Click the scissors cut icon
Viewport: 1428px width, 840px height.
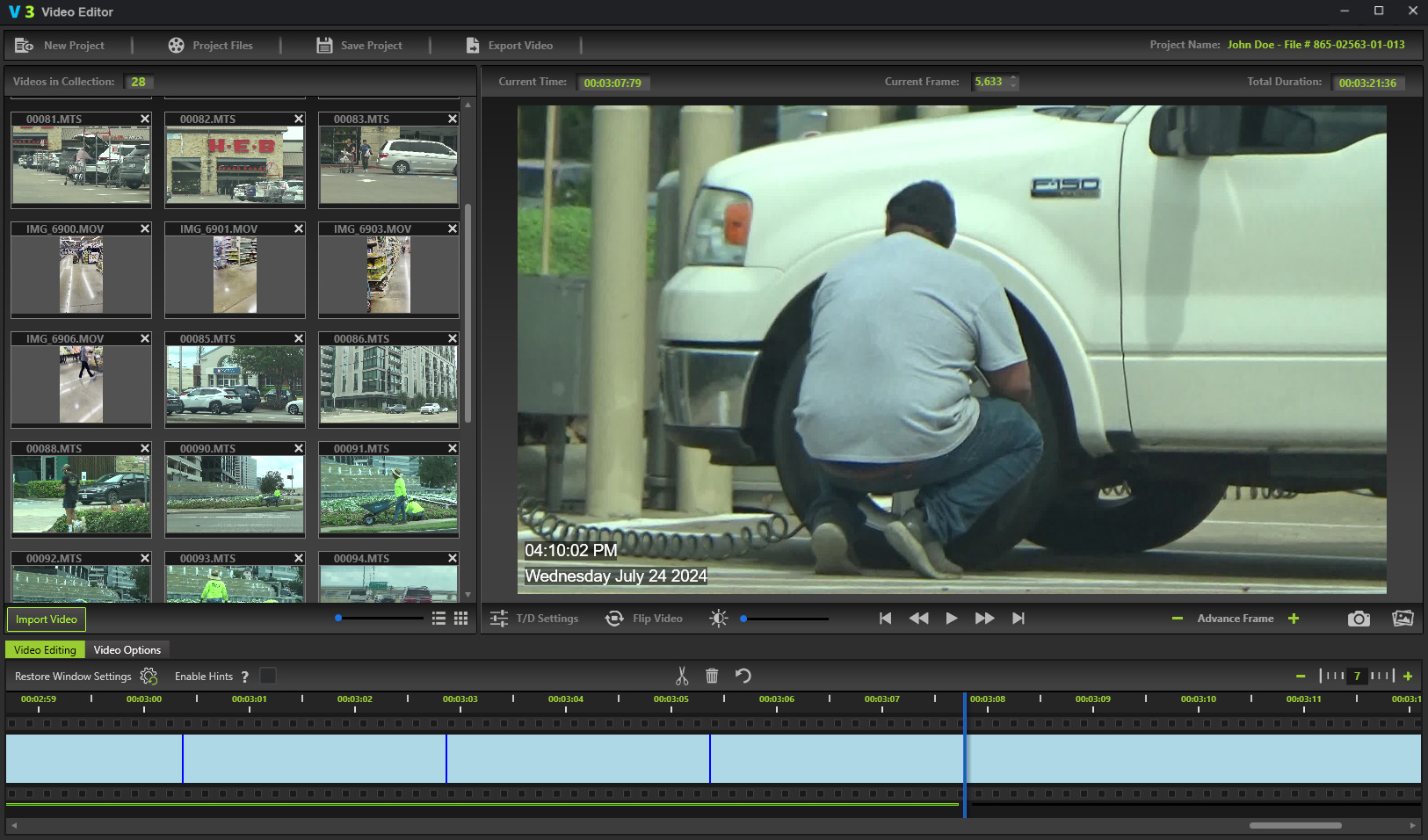coord(682,676)
